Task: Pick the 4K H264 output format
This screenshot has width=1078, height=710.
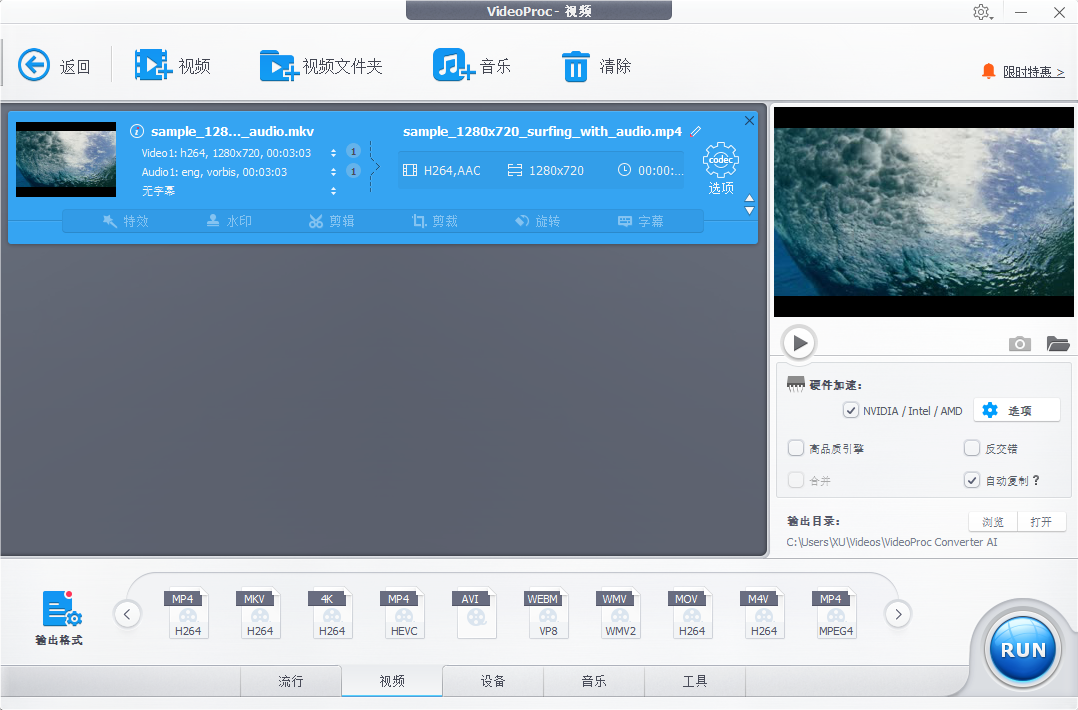Action: tap(331, 613)
